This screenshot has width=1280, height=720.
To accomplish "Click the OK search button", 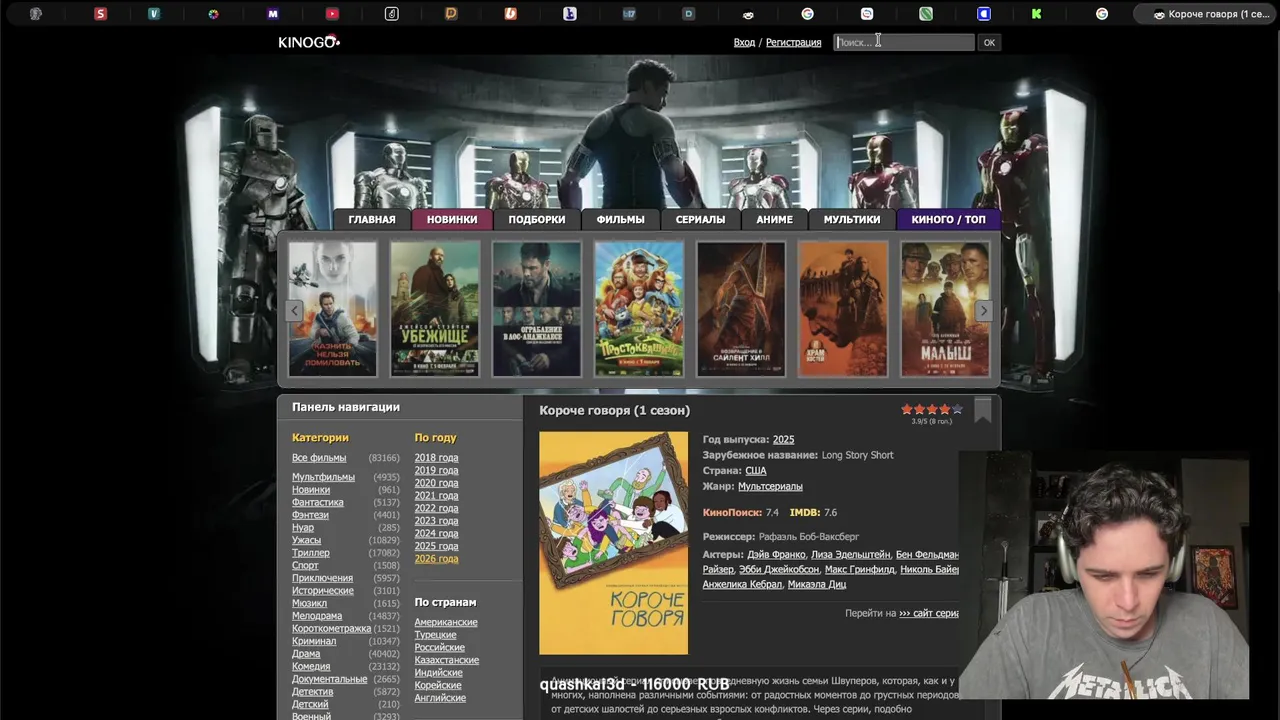I will [989, 42].
